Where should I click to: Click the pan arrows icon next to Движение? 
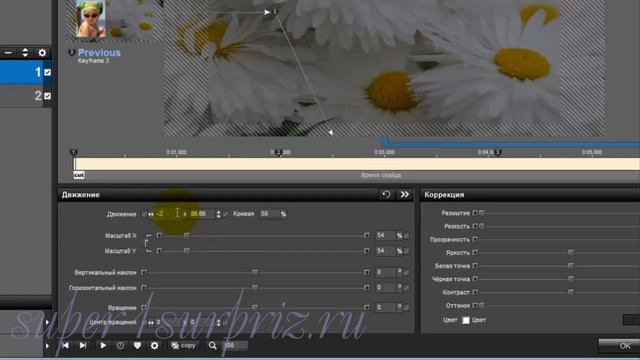151,214
